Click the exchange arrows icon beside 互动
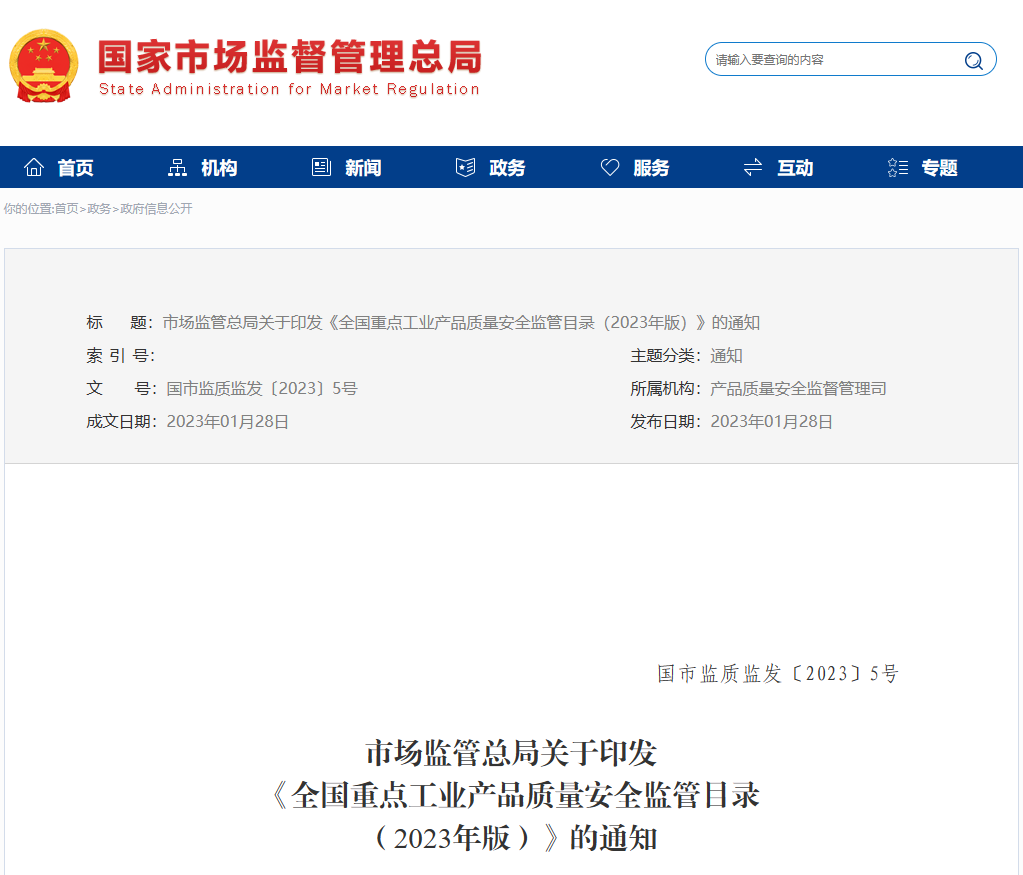Screen dimensions: 1023x875 pyautogui.click(x=753, y=168)
